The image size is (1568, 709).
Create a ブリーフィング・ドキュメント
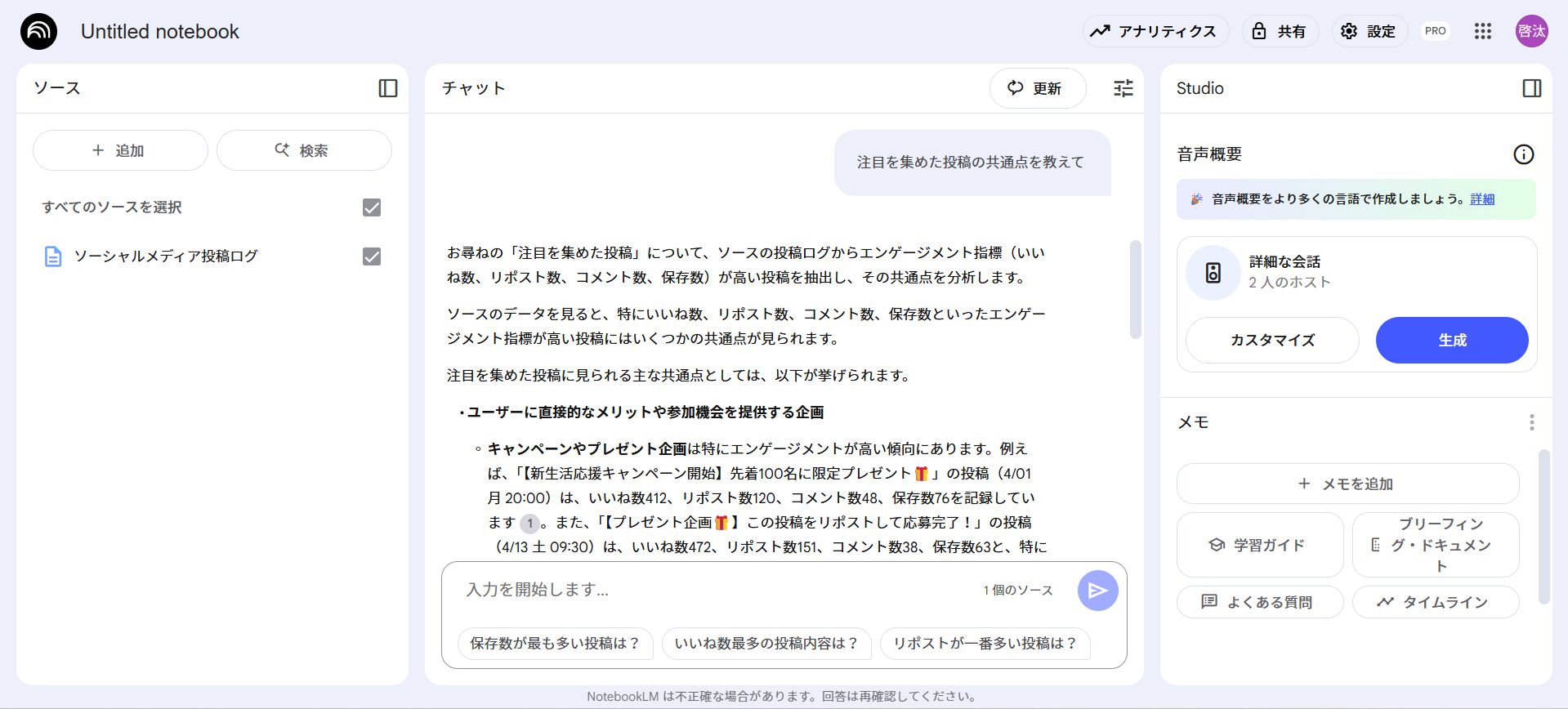point(1436,545)
